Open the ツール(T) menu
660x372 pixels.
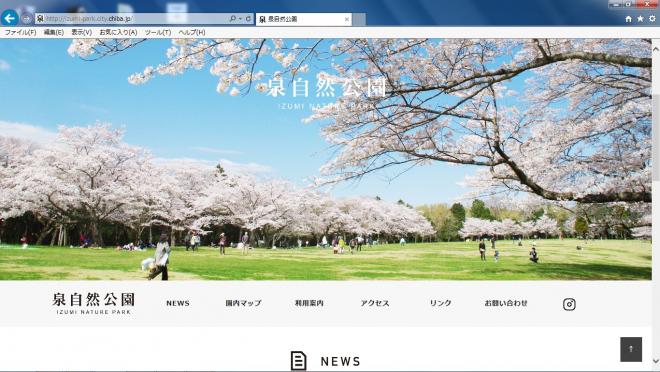(x=158, y=32)
